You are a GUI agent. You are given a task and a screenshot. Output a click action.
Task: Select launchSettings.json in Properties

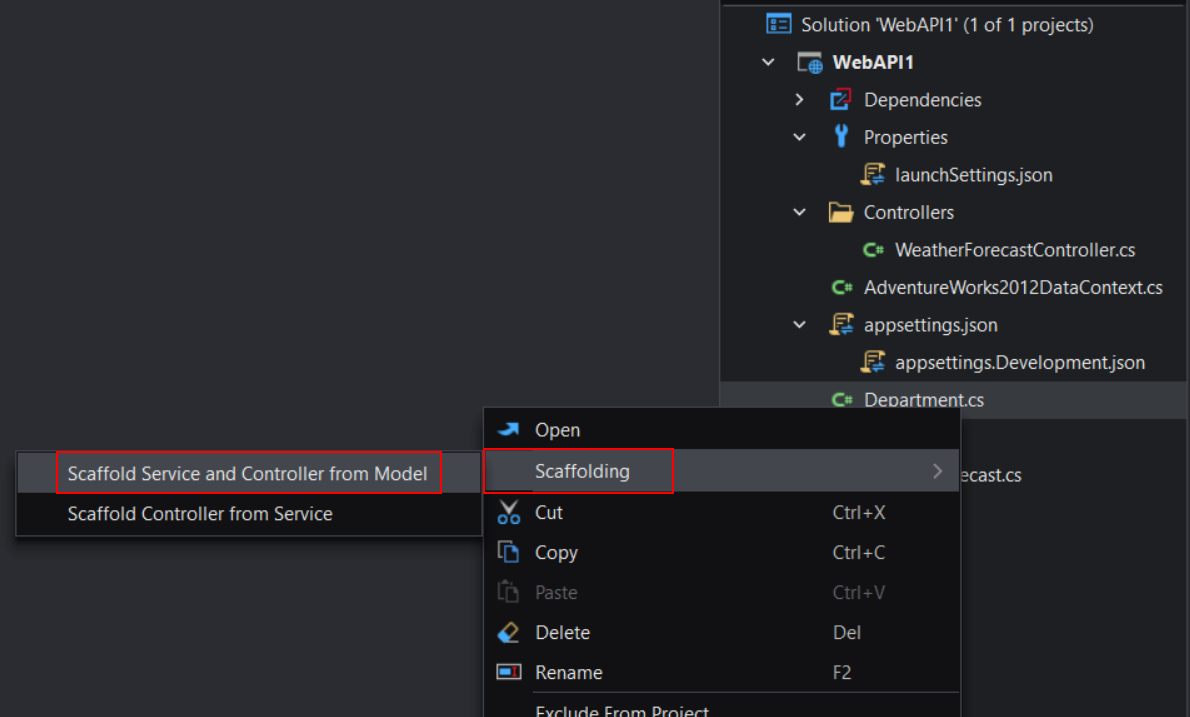coord(973,175)
